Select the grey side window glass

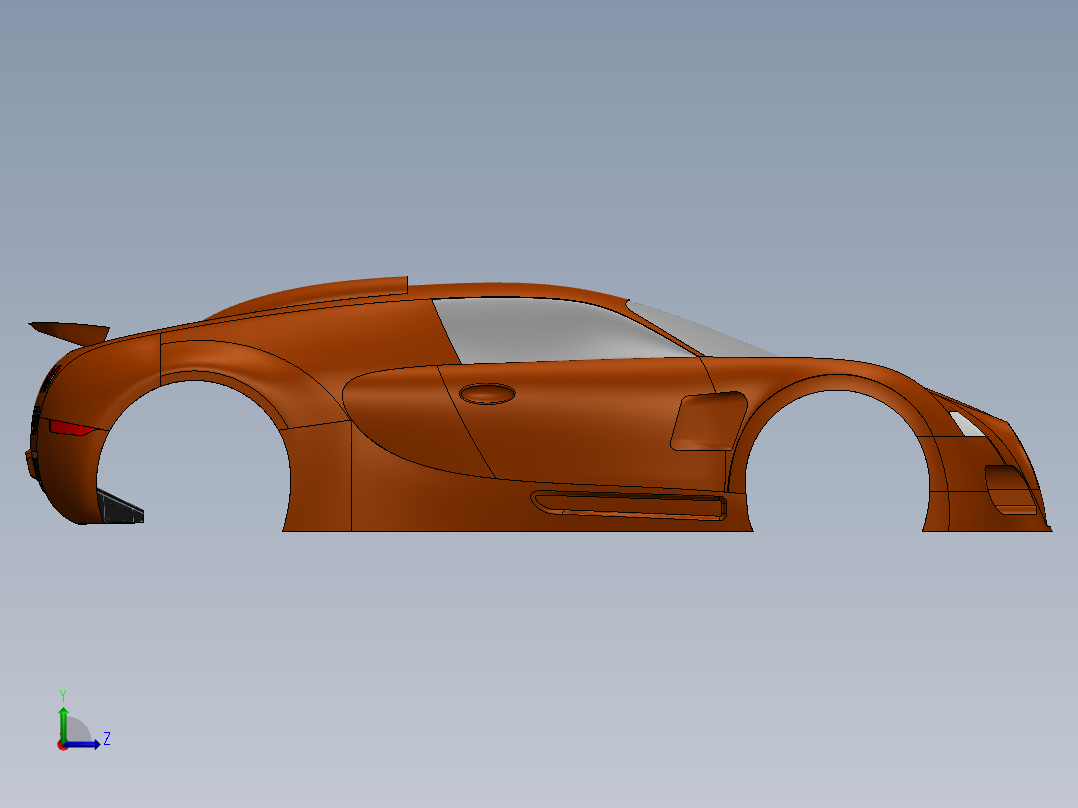pos(550,329)
